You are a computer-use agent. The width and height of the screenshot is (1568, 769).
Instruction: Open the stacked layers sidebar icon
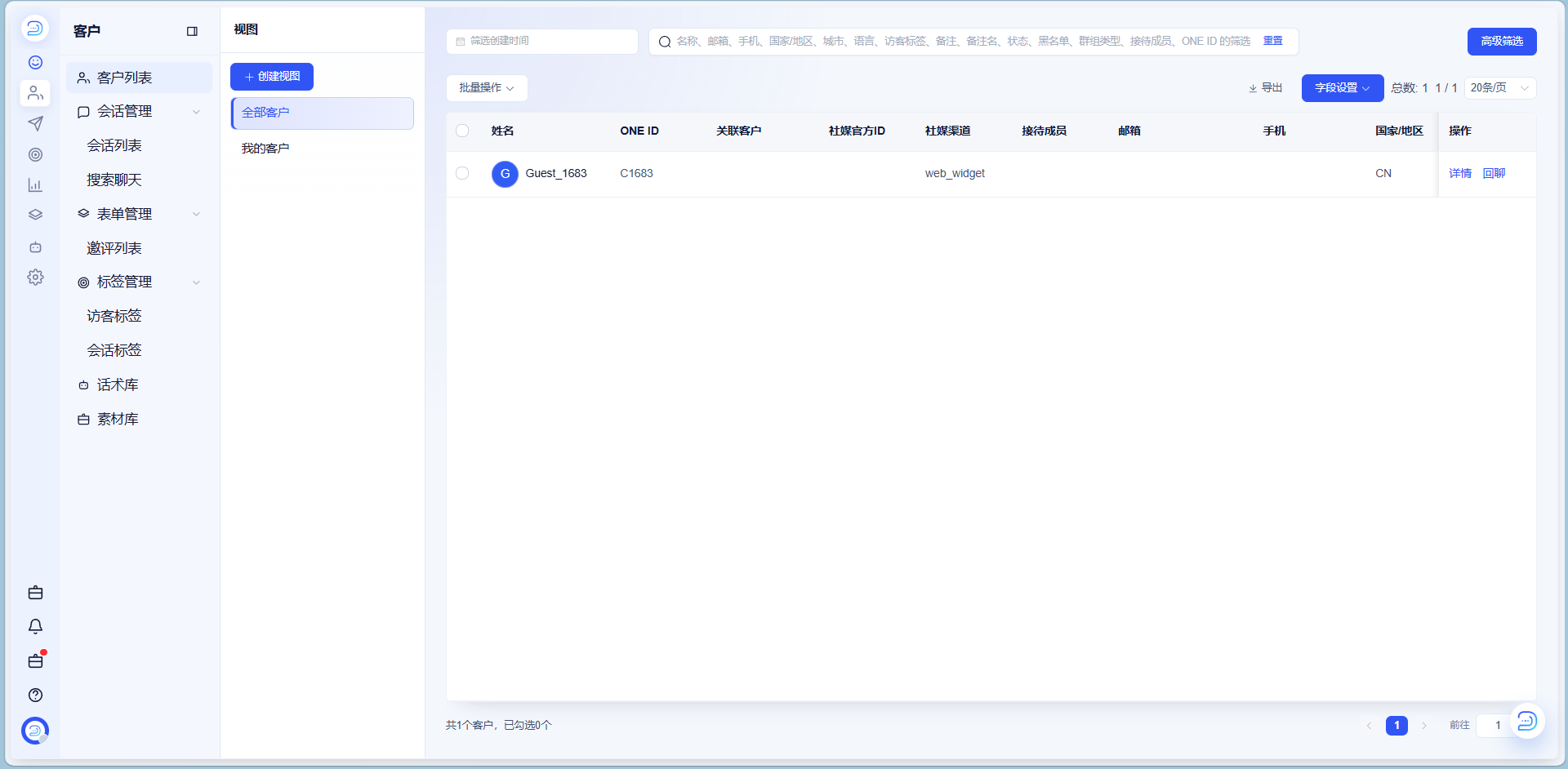35,216
